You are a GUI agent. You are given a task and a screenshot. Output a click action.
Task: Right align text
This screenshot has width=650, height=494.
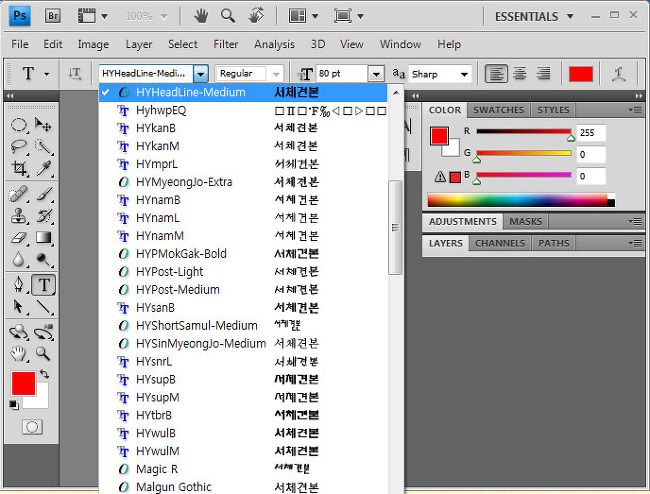(543, 74)
